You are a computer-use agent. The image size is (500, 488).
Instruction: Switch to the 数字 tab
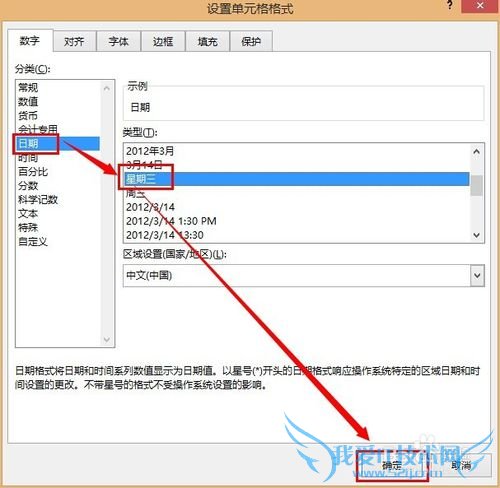[x=30, y=41]
